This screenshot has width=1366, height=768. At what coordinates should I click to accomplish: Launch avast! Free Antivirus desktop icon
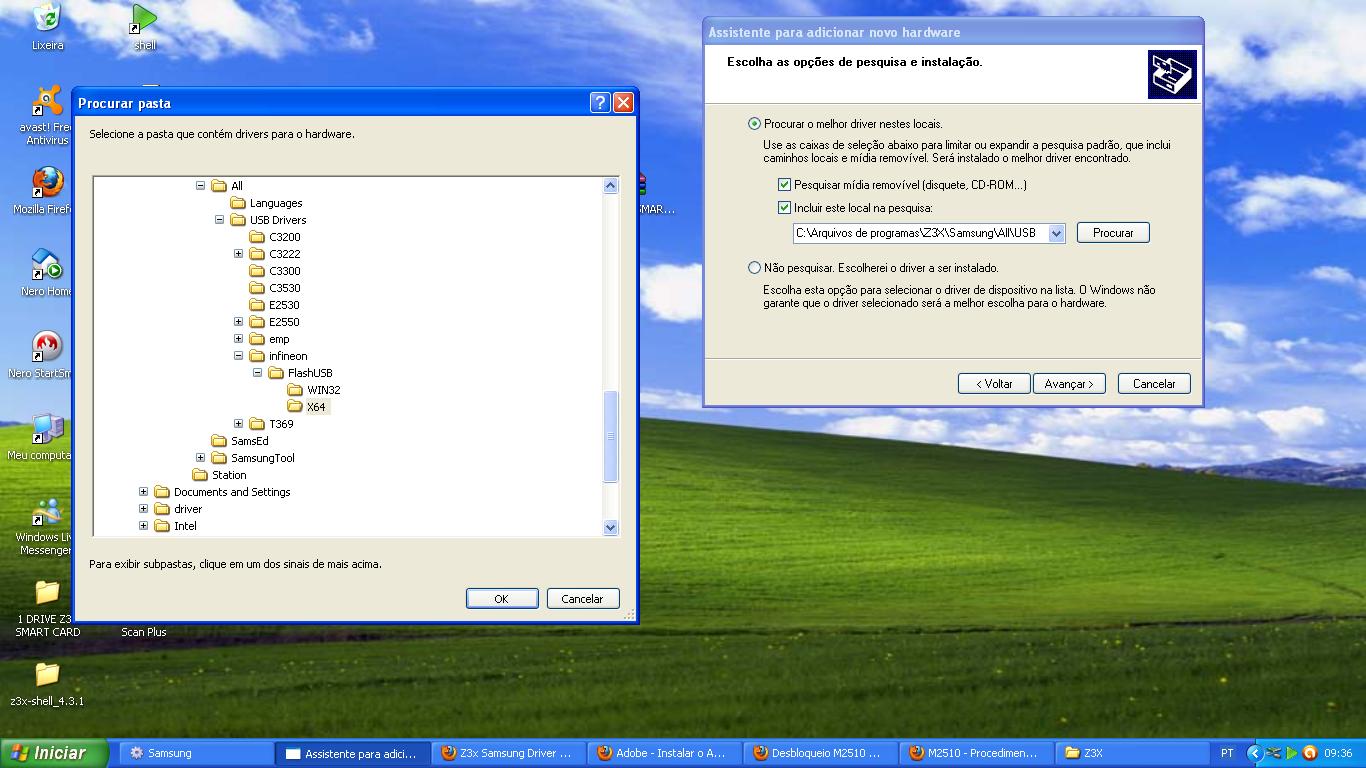pos(47,102)
